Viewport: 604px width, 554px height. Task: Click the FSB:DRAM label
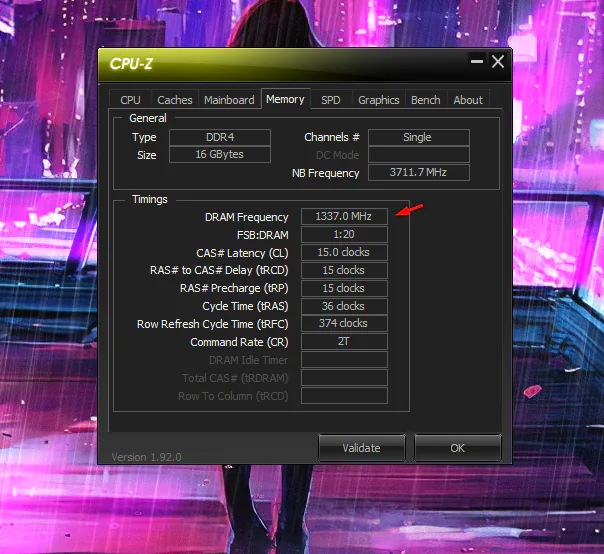[263, 235]
